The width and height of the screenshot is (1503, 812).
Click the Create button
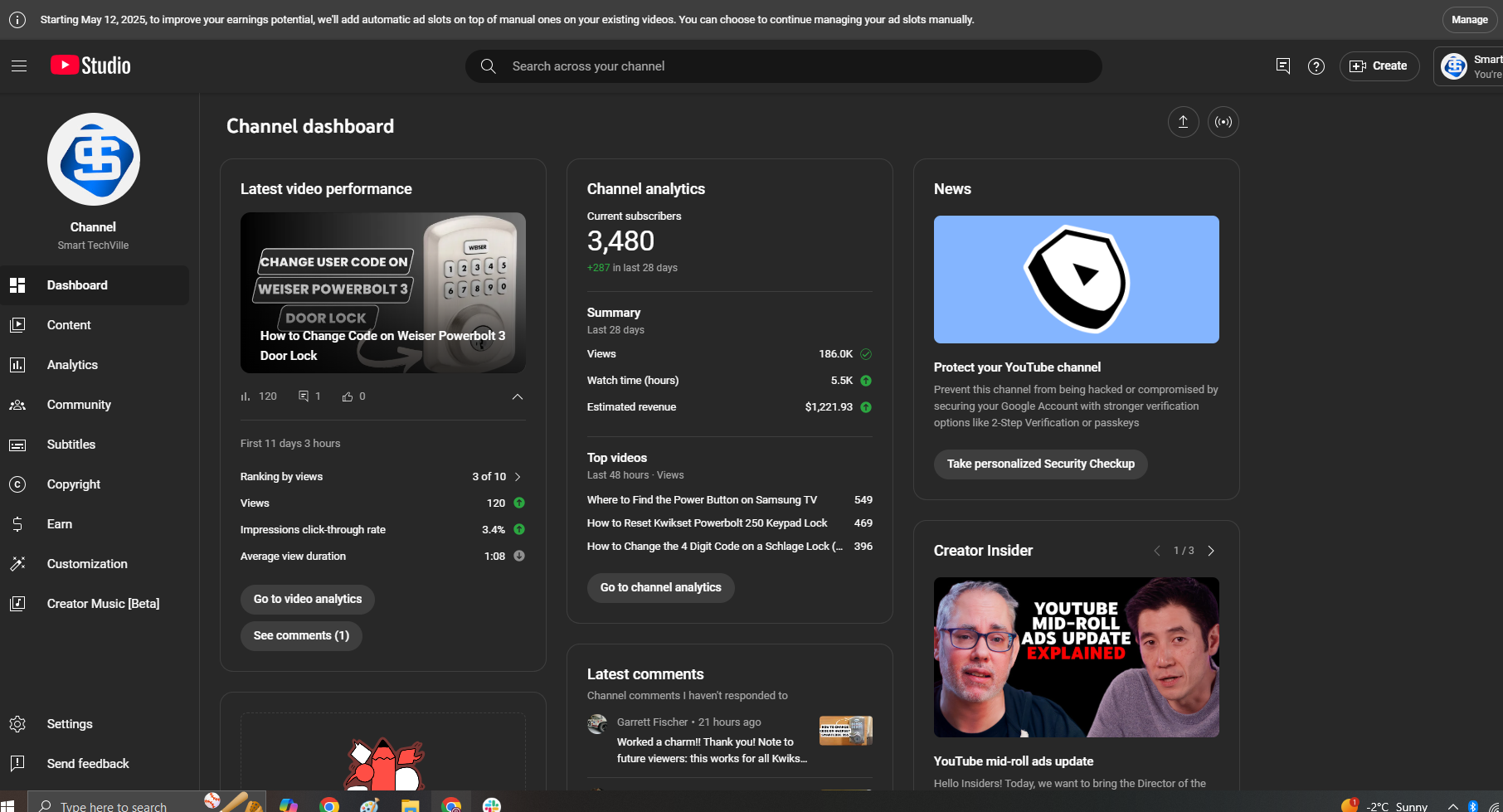1379,66
